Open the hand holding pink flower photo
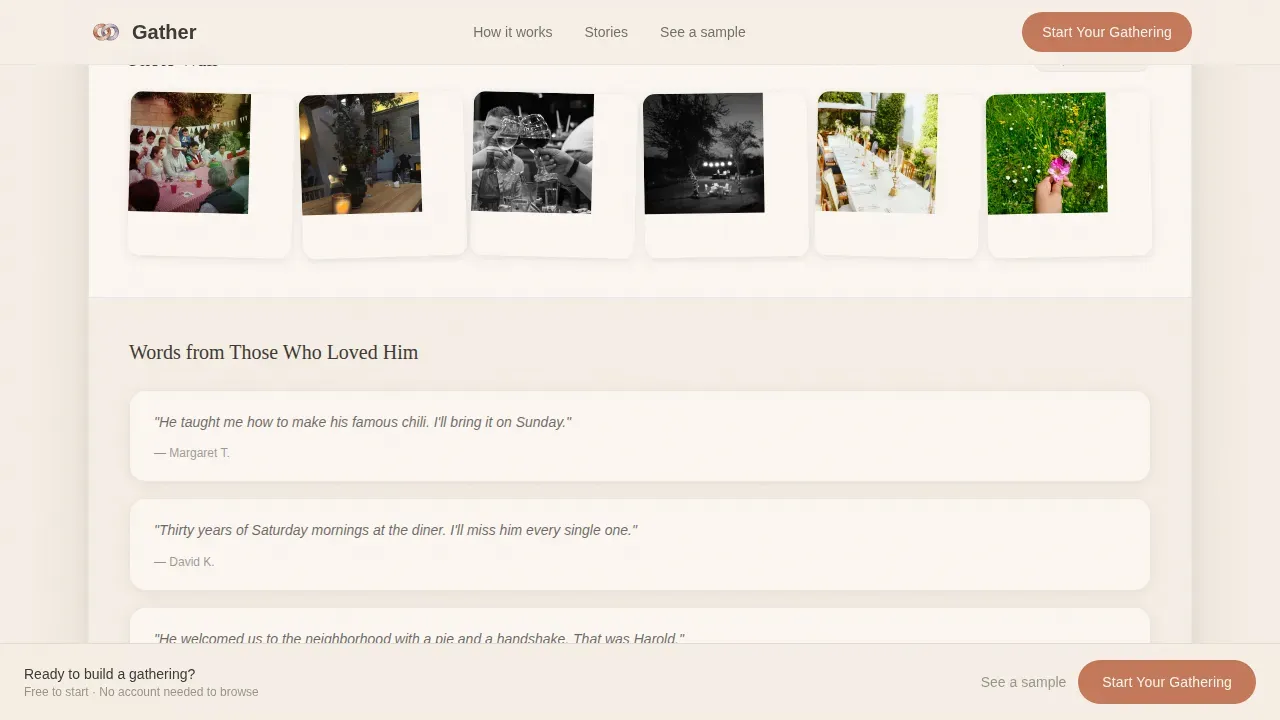This screenshot has width=1280, height=720. [1047, 153]
